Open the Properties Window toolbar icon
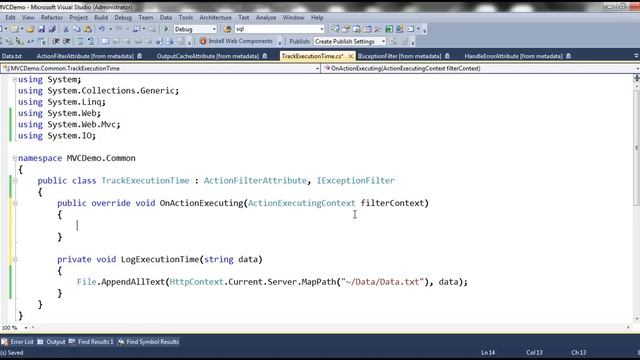 [346, 29]
